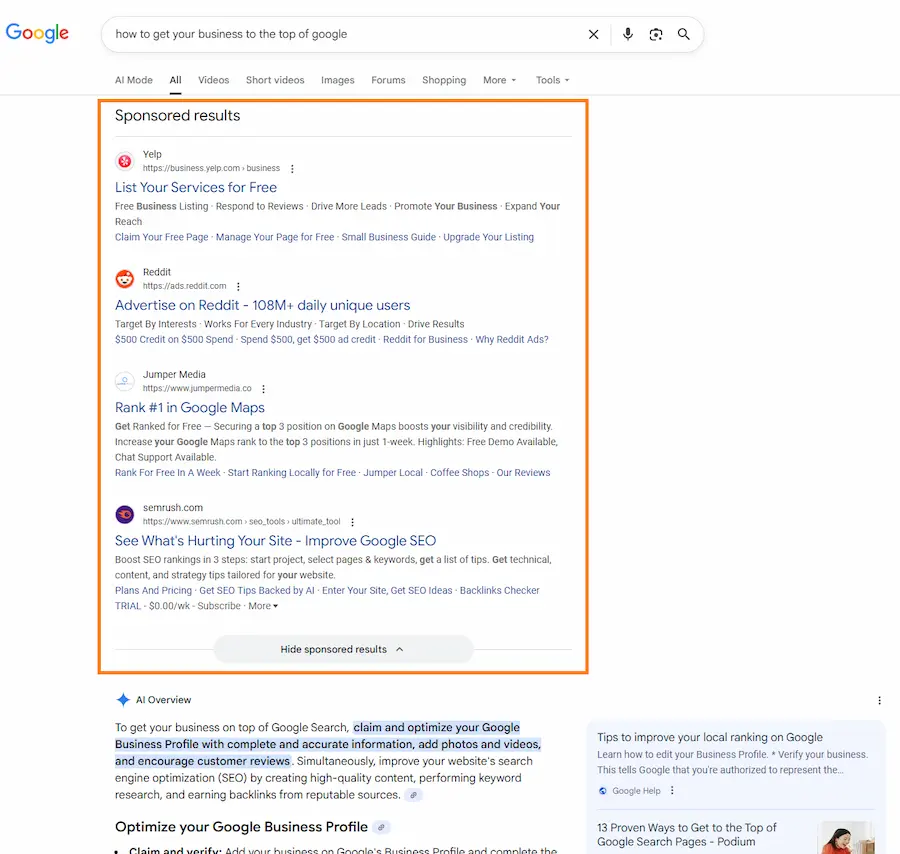This screenshot has height=854, width=900.
Task: Click the search magnifier icon
Action: (684, 34)
